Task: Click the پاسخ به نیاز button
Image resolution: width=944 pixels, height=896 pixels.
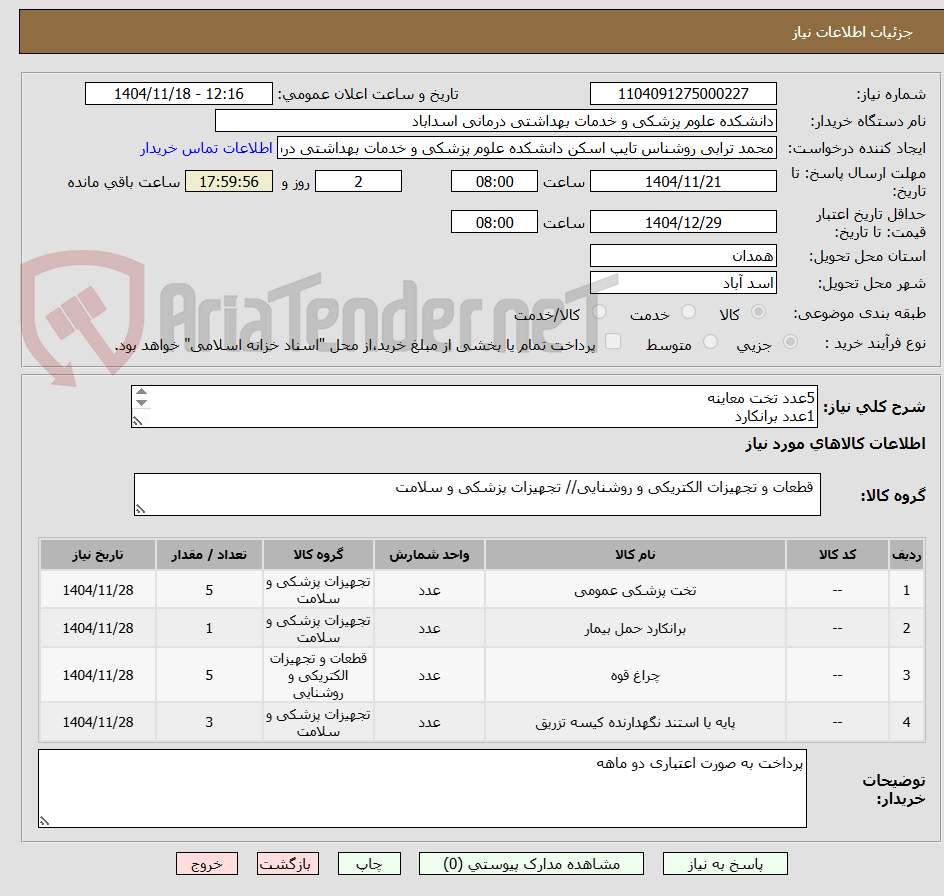Action: click(725, 863)
